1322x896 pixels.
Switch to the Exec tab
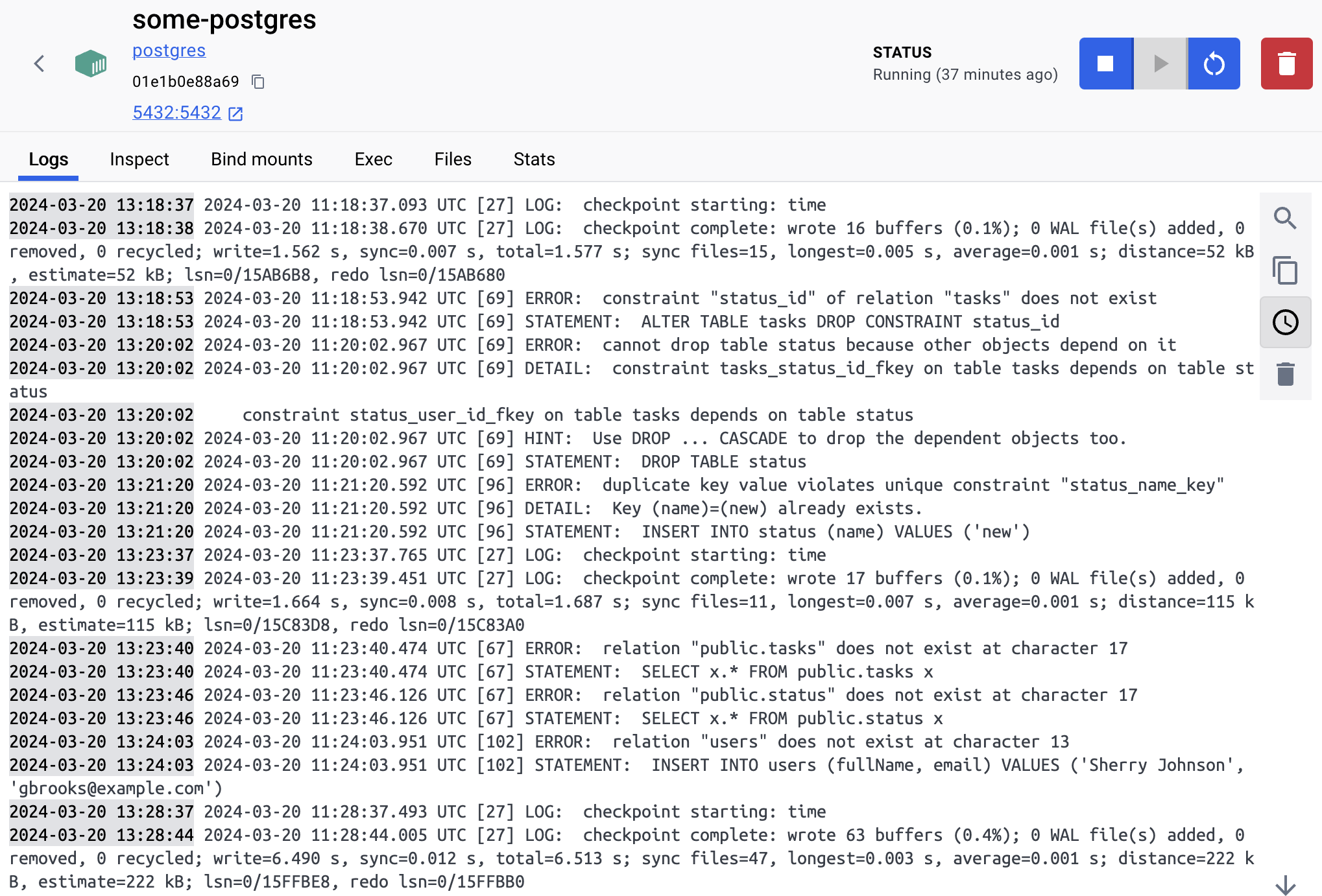(x=373, y=159)
